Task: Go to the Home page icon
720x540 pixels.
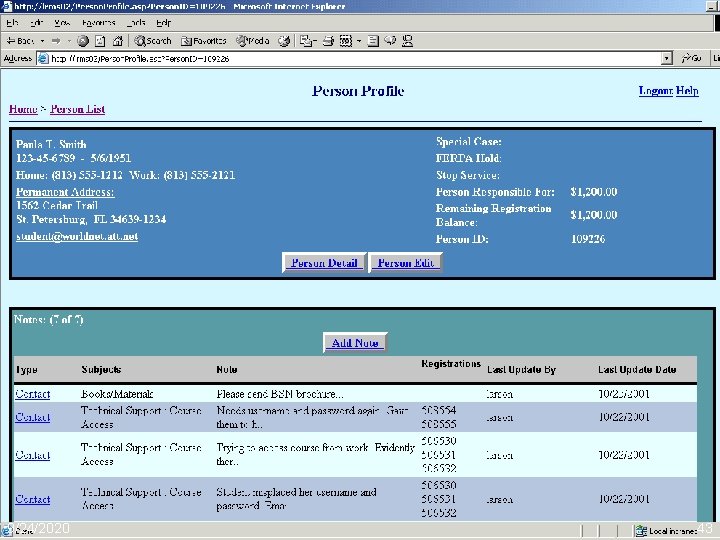Action: tap(118, 41)
